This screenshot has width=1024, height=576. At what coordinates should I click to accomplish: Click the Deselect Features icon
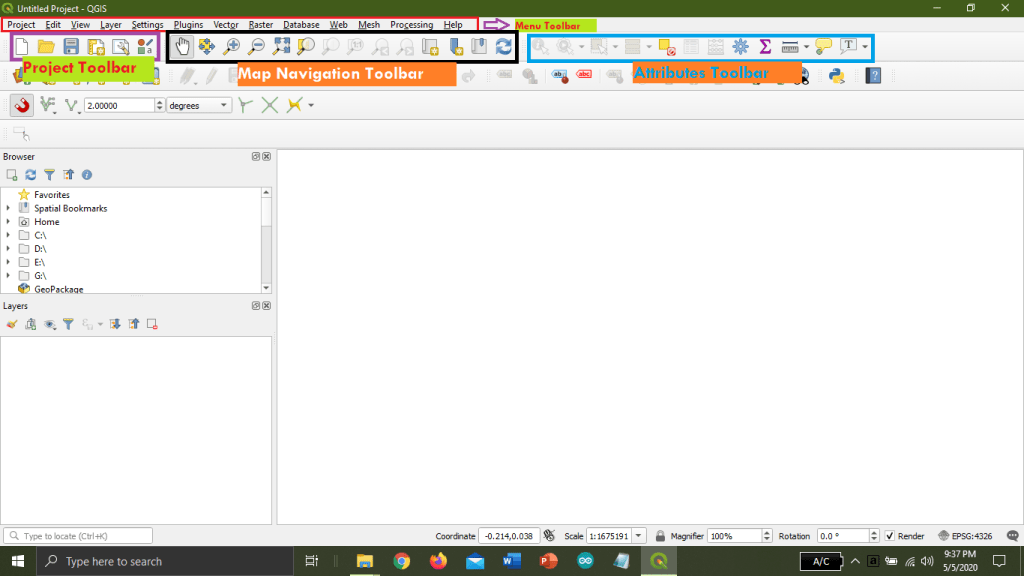tap(667, 47)
